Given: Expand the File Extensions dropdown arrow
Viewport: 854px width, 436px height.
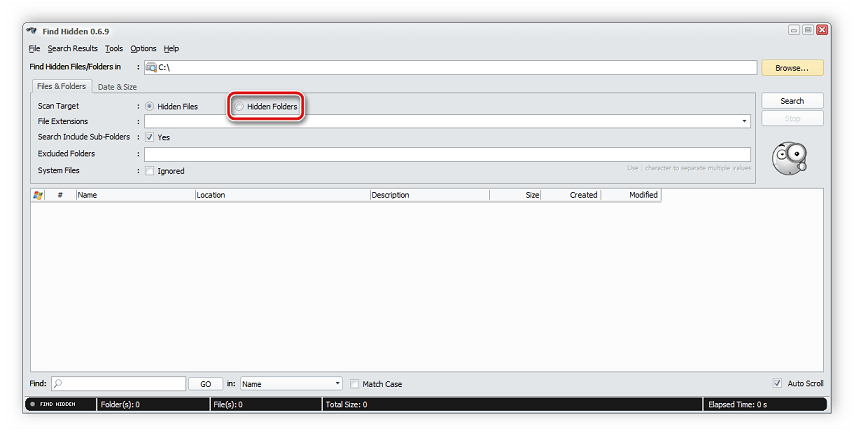Looking at the screenshot, I should (744, 121).
